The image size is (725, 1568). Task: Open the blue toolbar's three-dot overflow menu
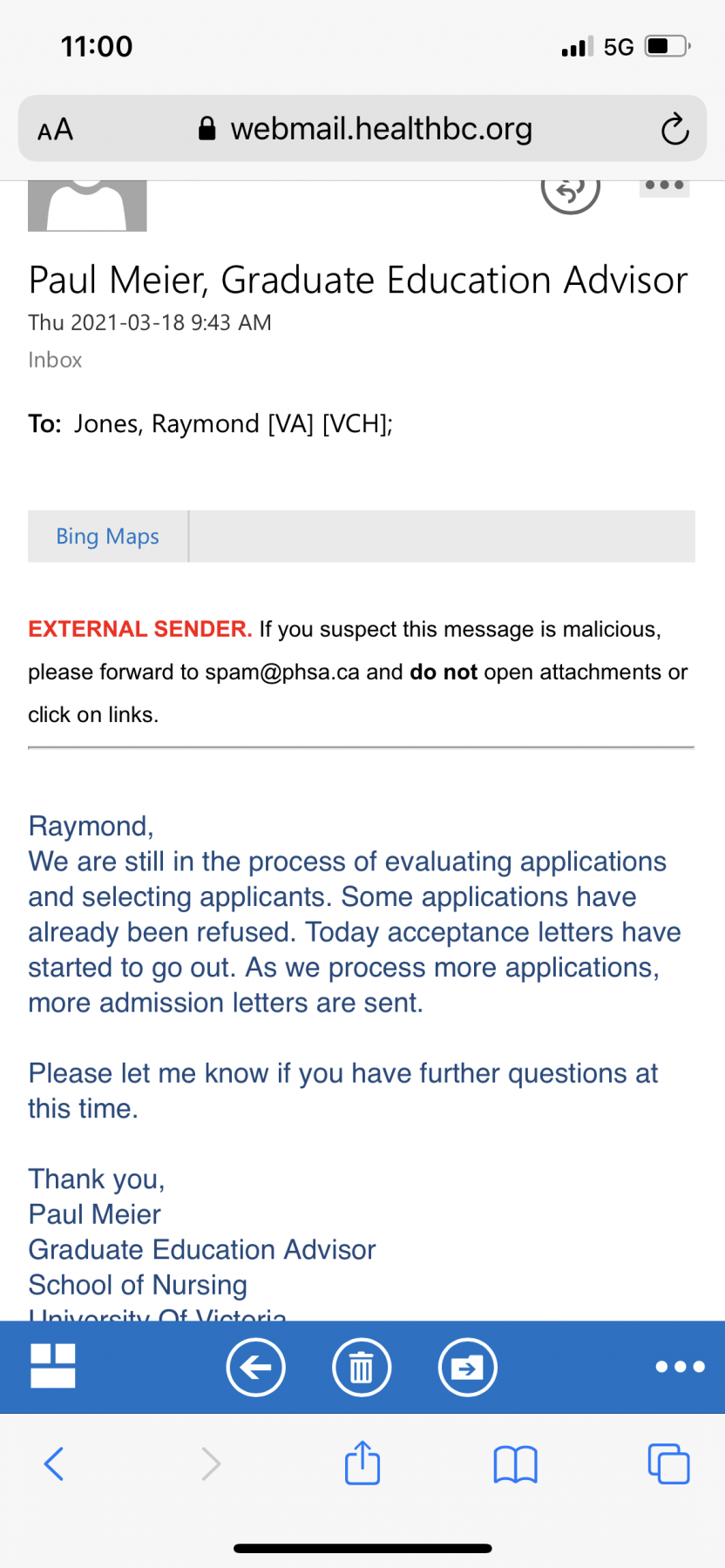coord(681,1367)
